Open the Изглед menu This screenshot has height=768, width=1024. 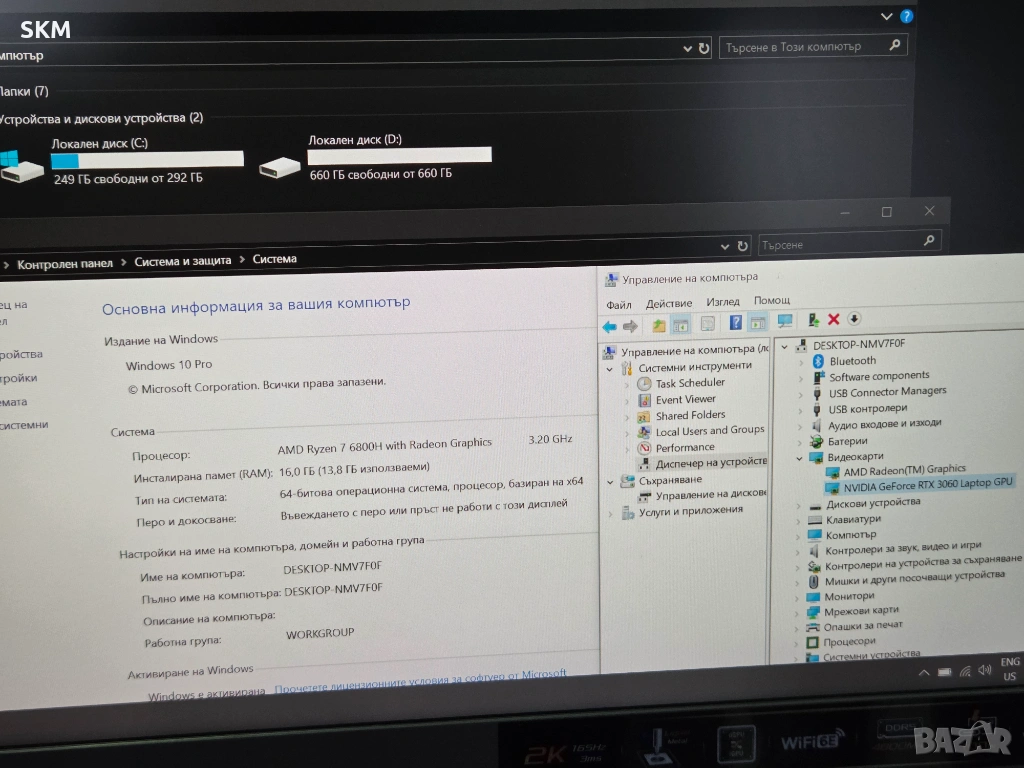(722, 301)
